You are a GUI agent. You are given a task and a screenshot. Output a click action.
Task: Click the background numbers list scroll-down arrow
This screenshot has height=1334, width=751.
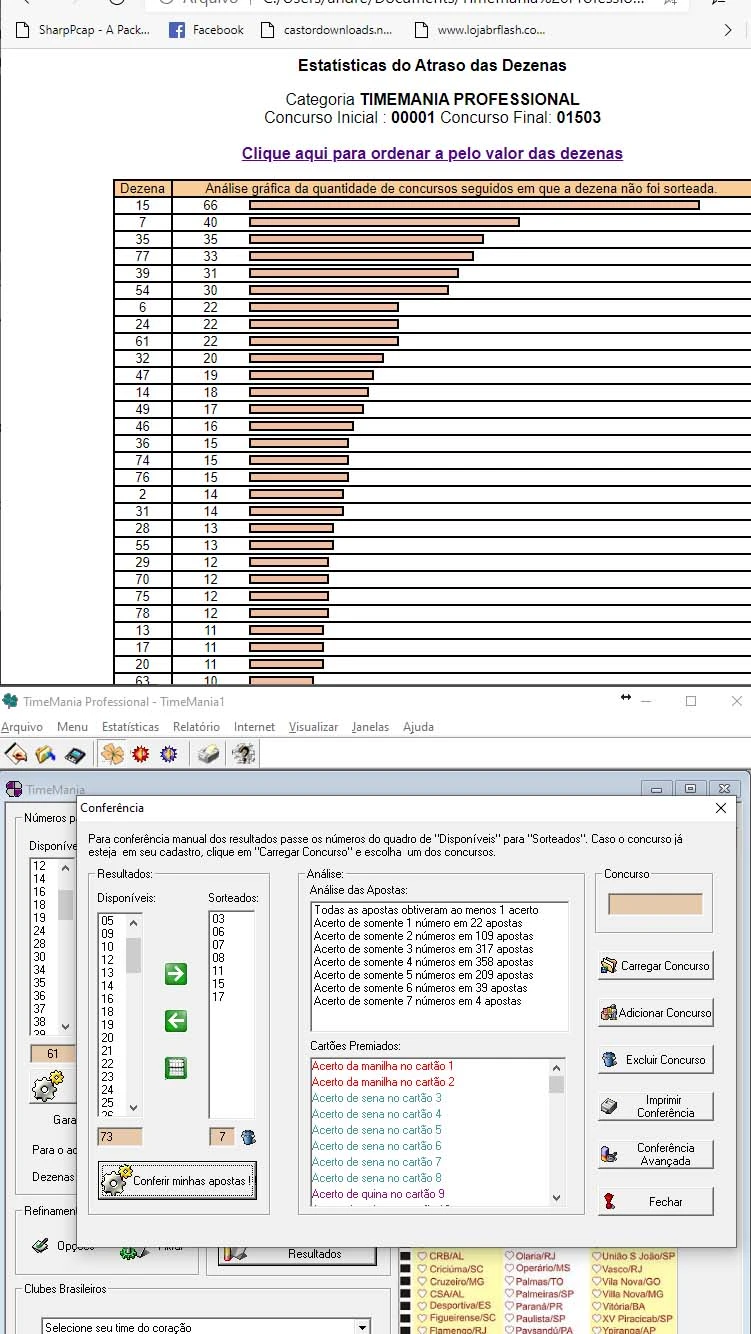point(66,1026)
